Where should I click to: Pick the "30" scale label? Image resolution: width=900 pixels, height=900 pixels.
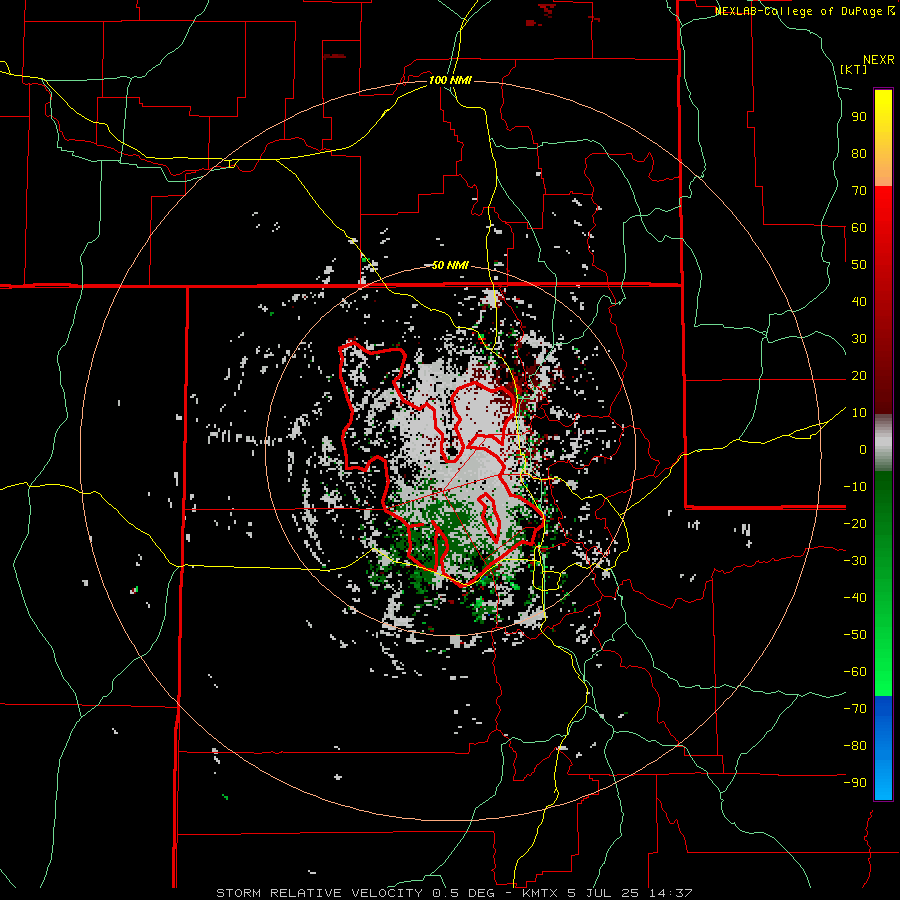point(859,339)
